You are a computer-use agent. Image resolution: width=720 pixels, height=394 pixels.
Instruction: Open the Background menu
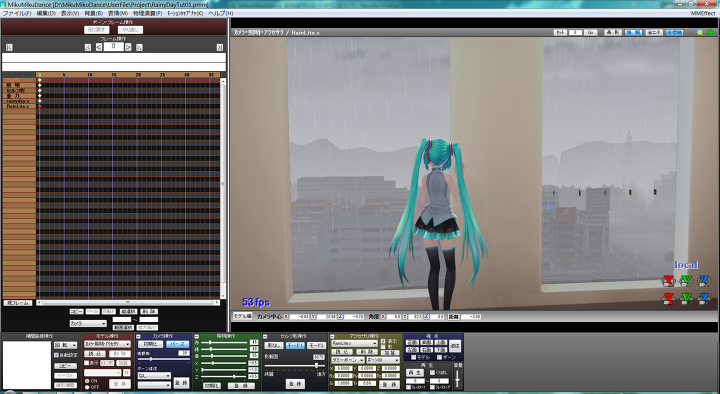pyautogui.click(x=94, y=13)
